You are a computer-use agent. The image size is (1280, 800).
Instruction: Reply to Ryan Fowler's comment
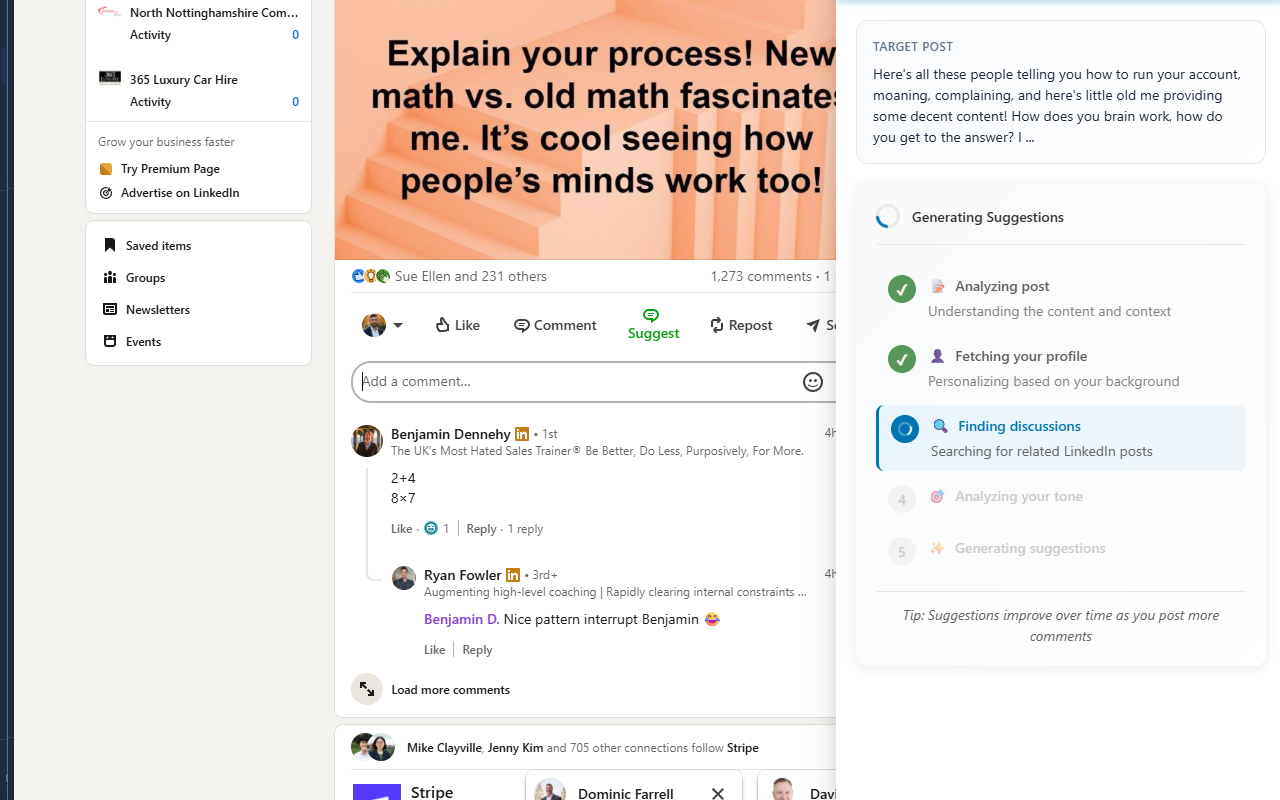[477, 649]
